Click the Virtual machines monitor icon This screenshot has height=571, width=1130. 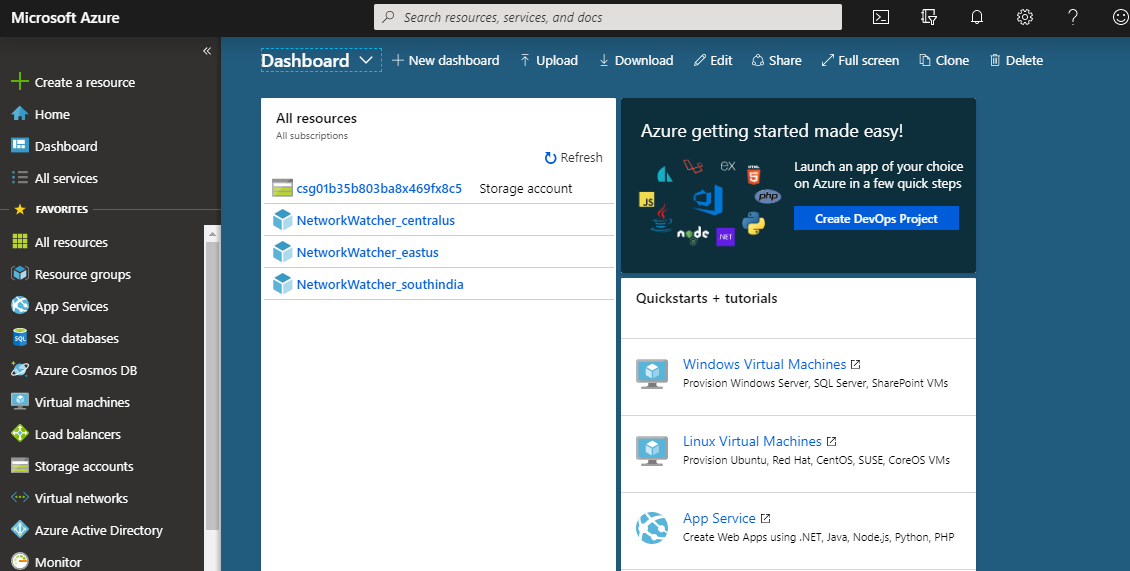(19, 402)
